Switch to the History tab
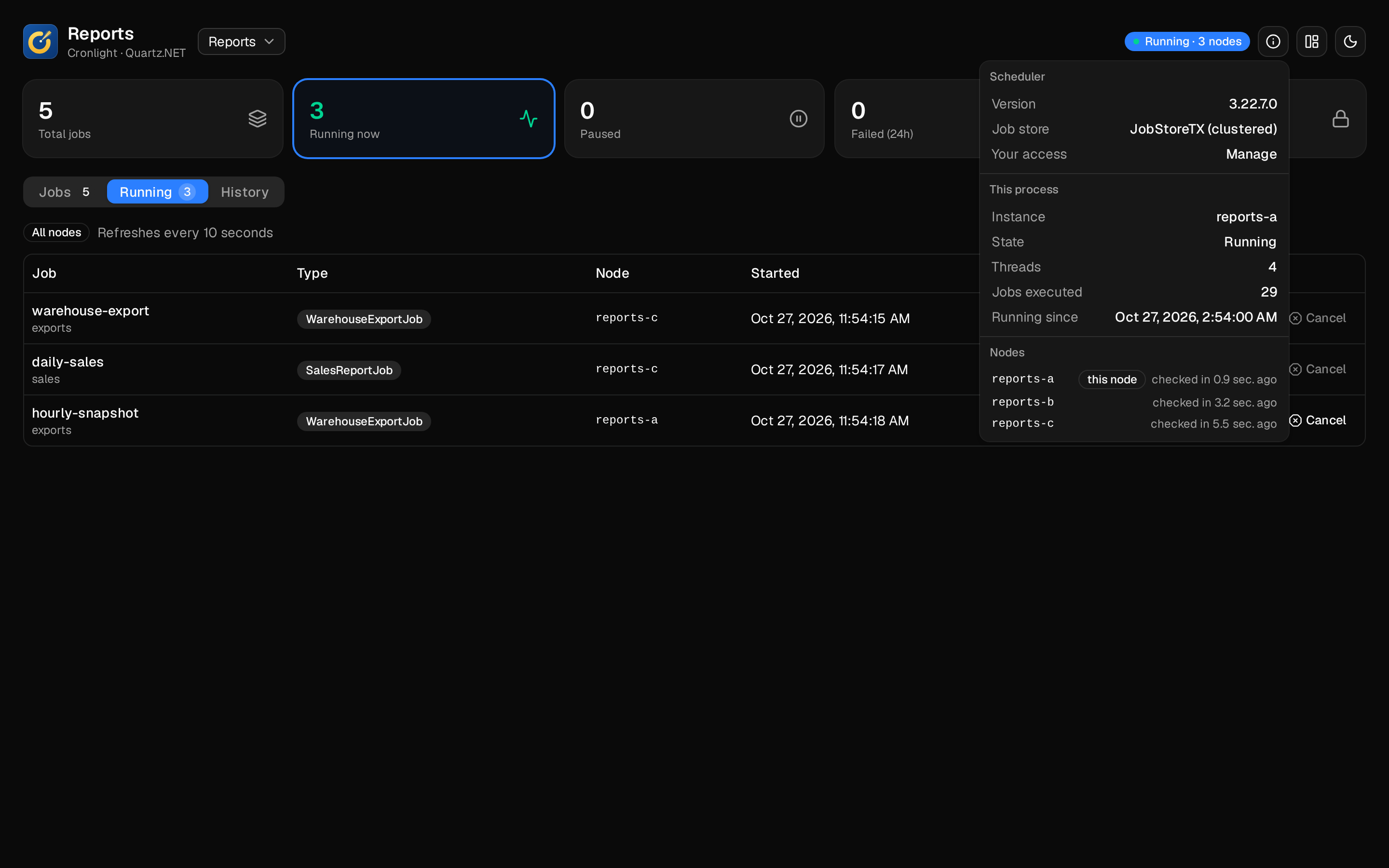This screenshot has height=868, width=1389. click(245, 192)
